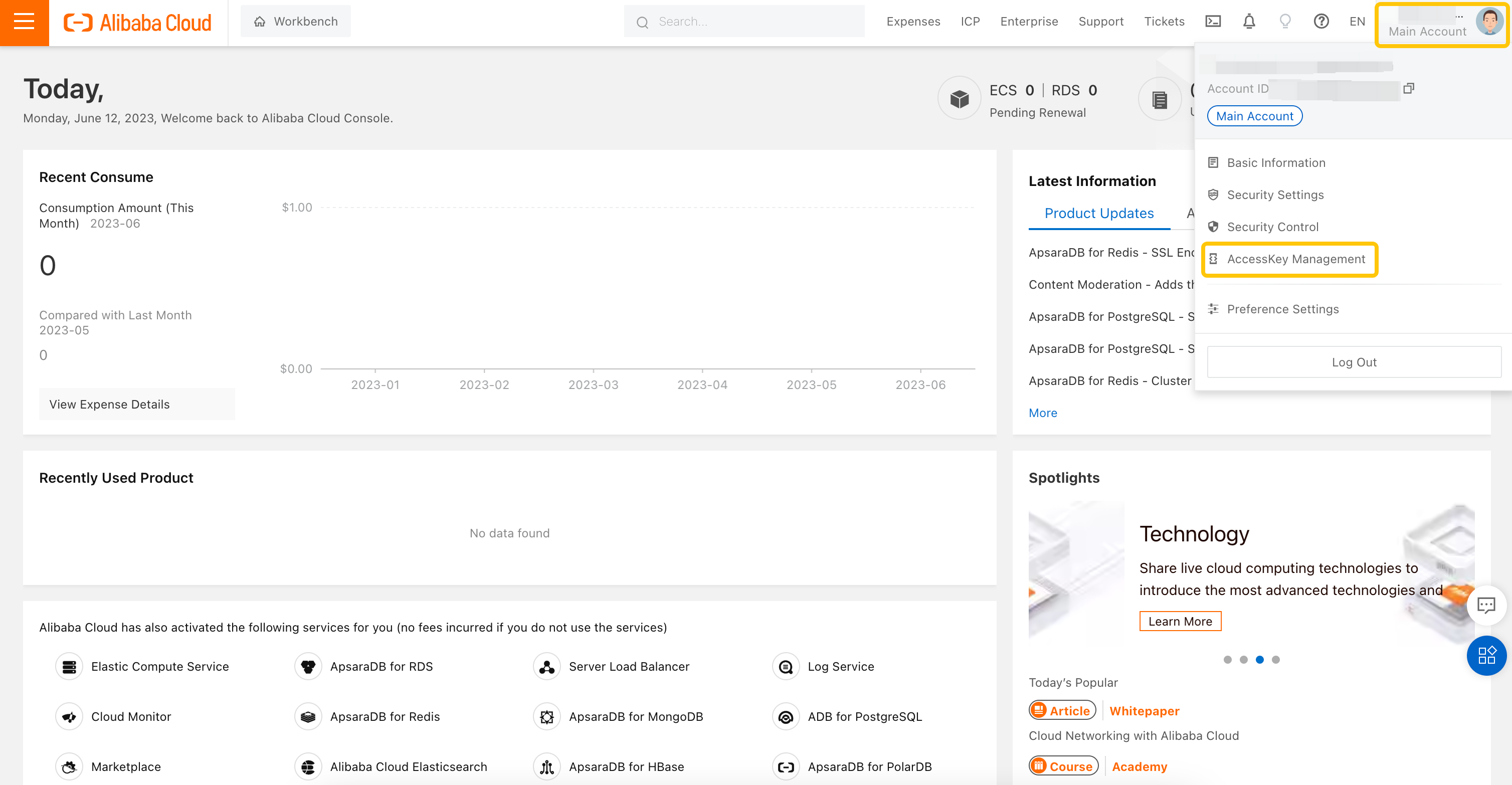
Task: Open the Tickets menu
Action: pyautogui.click(x=1164, y=22)
